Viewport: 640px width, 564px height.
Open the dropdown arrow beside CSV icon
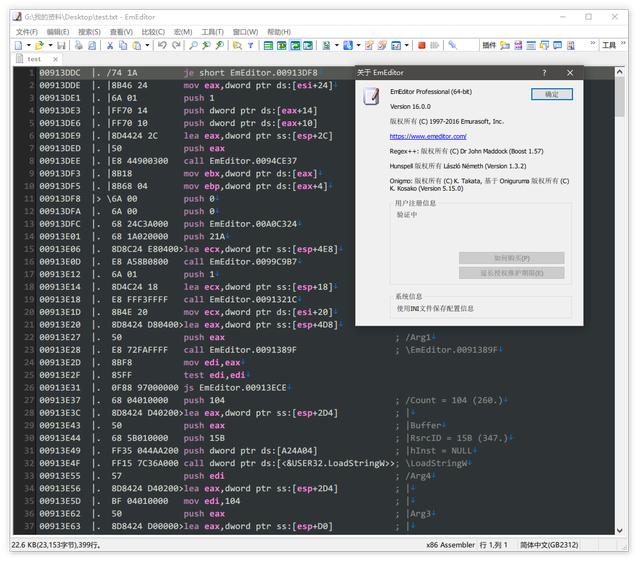337,45
